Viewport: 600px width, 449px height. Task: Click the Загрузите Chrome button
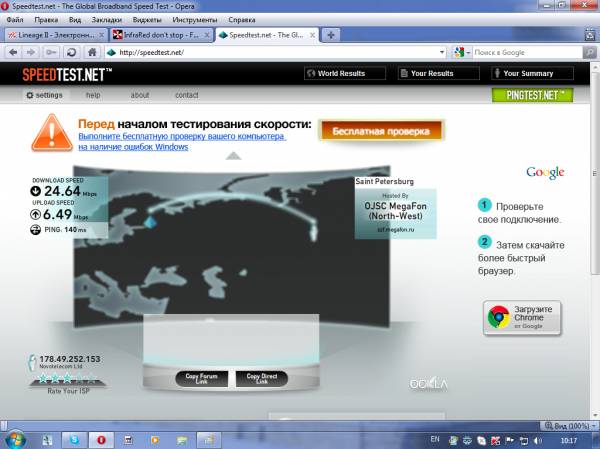522,317
